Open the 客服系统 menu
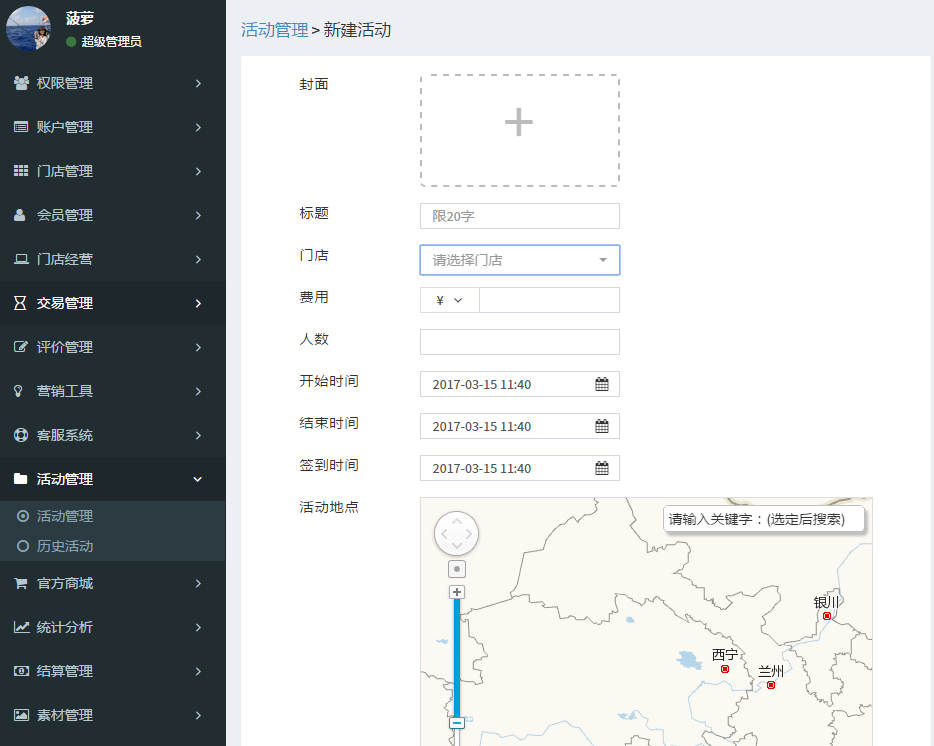 [x=113, y=435]
